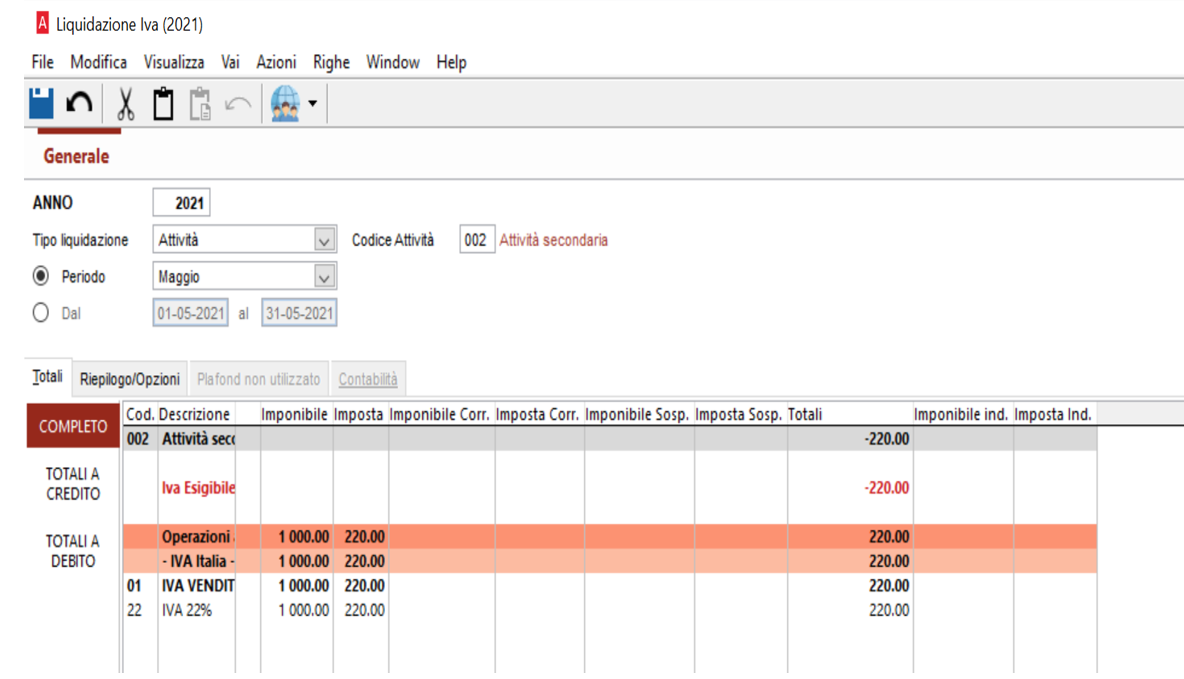Open the Azioni menu
This screenshot has width=1184, height=679.
276,62
